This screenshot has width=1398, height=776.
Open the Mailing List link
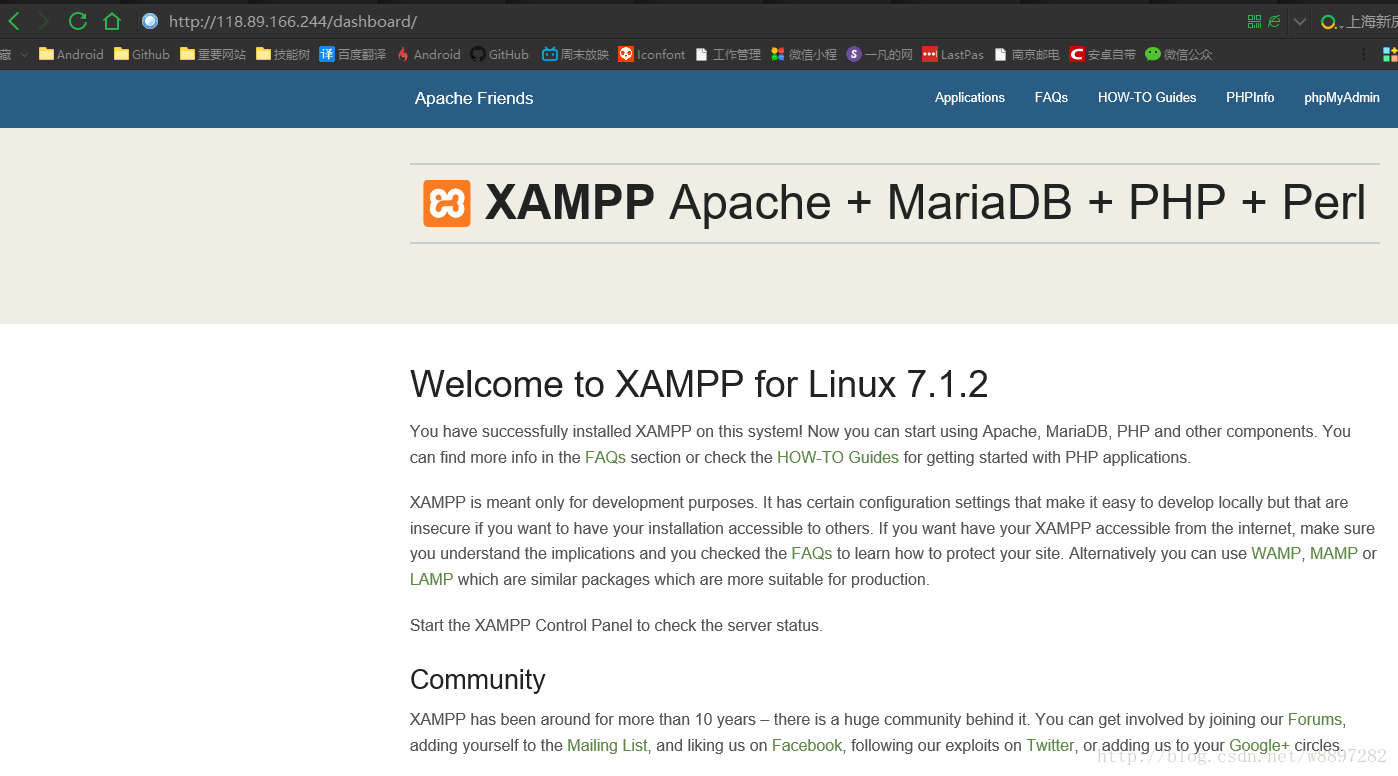tap(607, 745)
